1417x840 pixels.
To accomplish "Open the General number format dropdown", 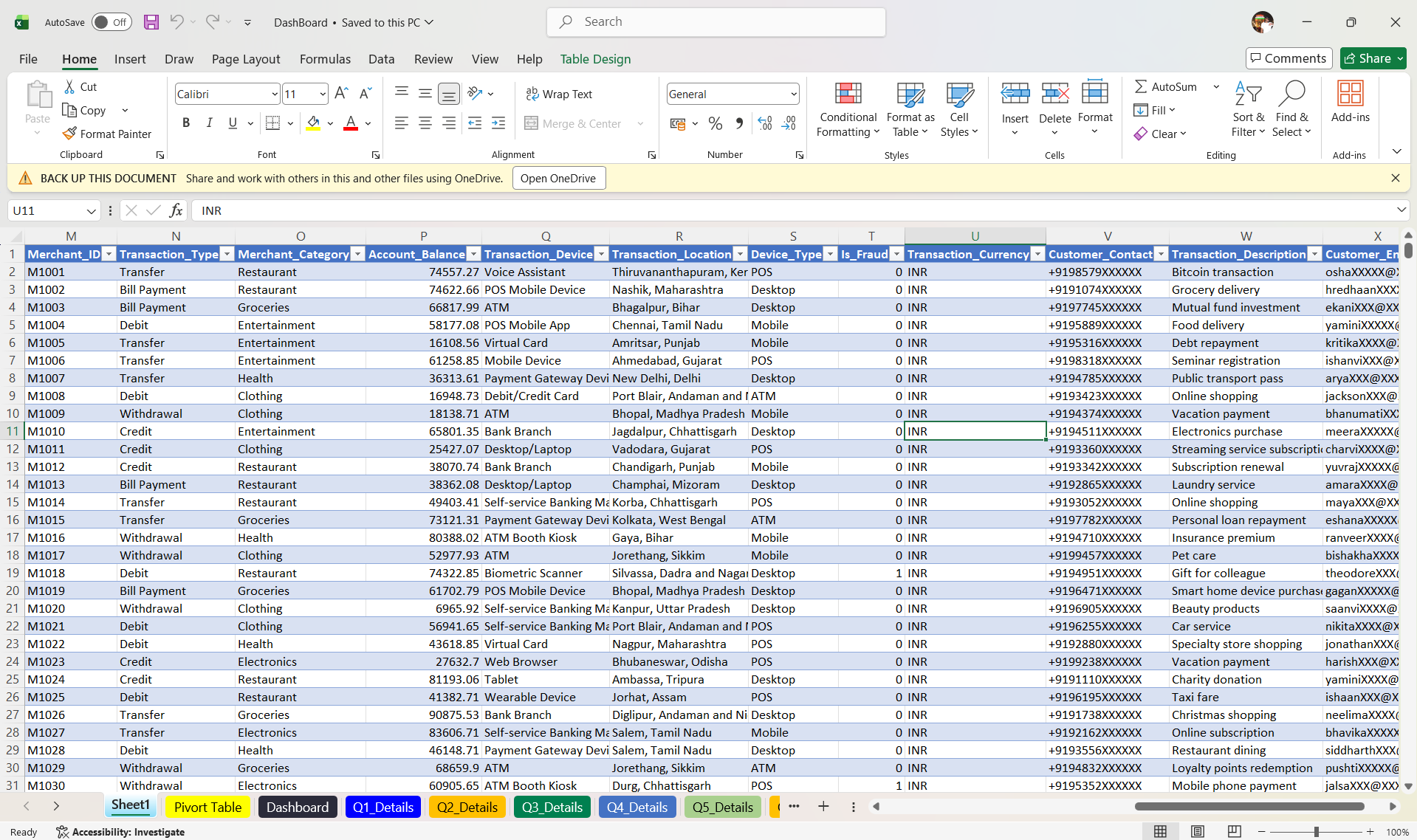I will click(x=794, y=94).
